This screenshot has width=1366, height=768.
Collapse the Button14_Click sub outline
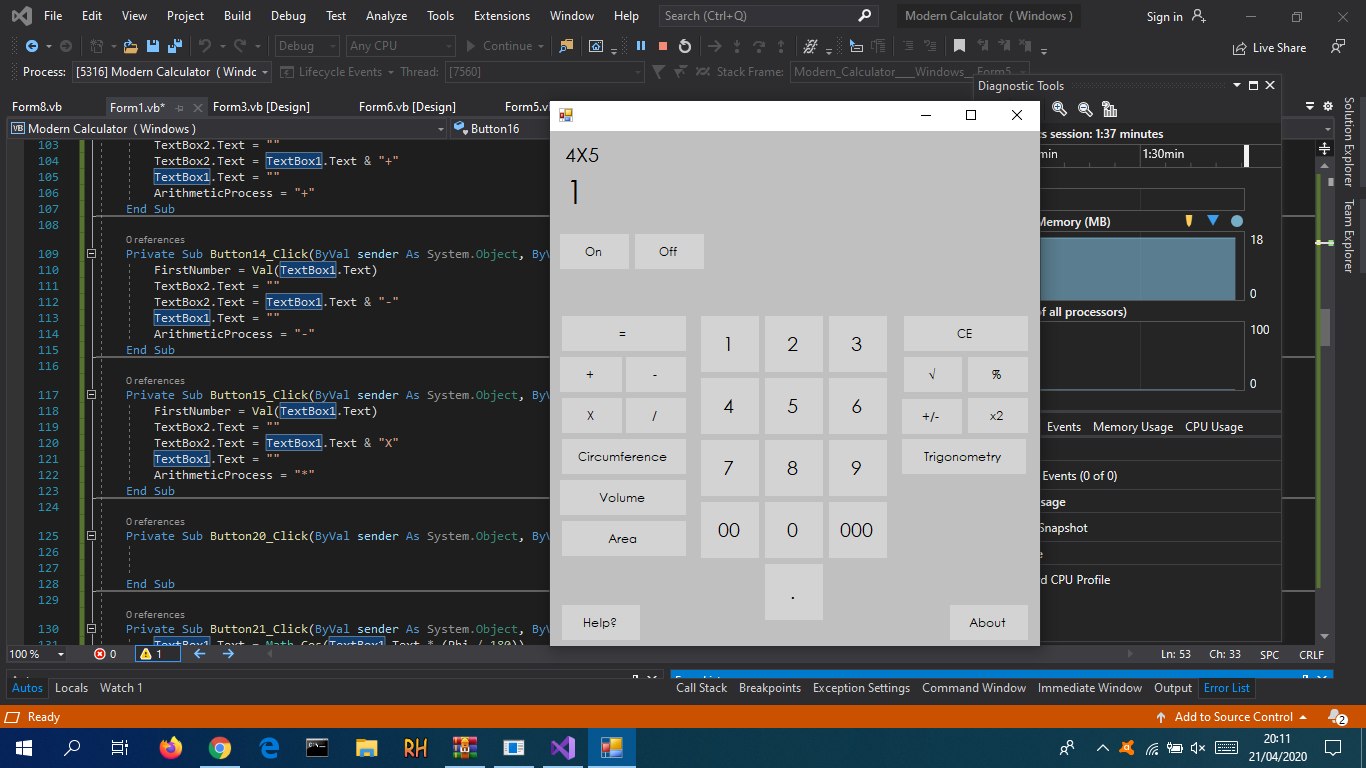(x=91, y=254)
